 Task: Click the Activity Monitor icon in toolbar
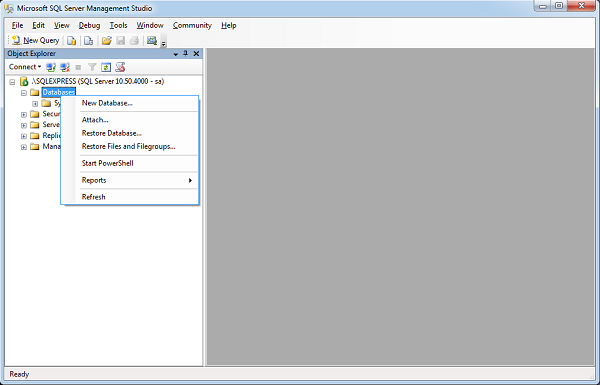(x=152, y=41)
